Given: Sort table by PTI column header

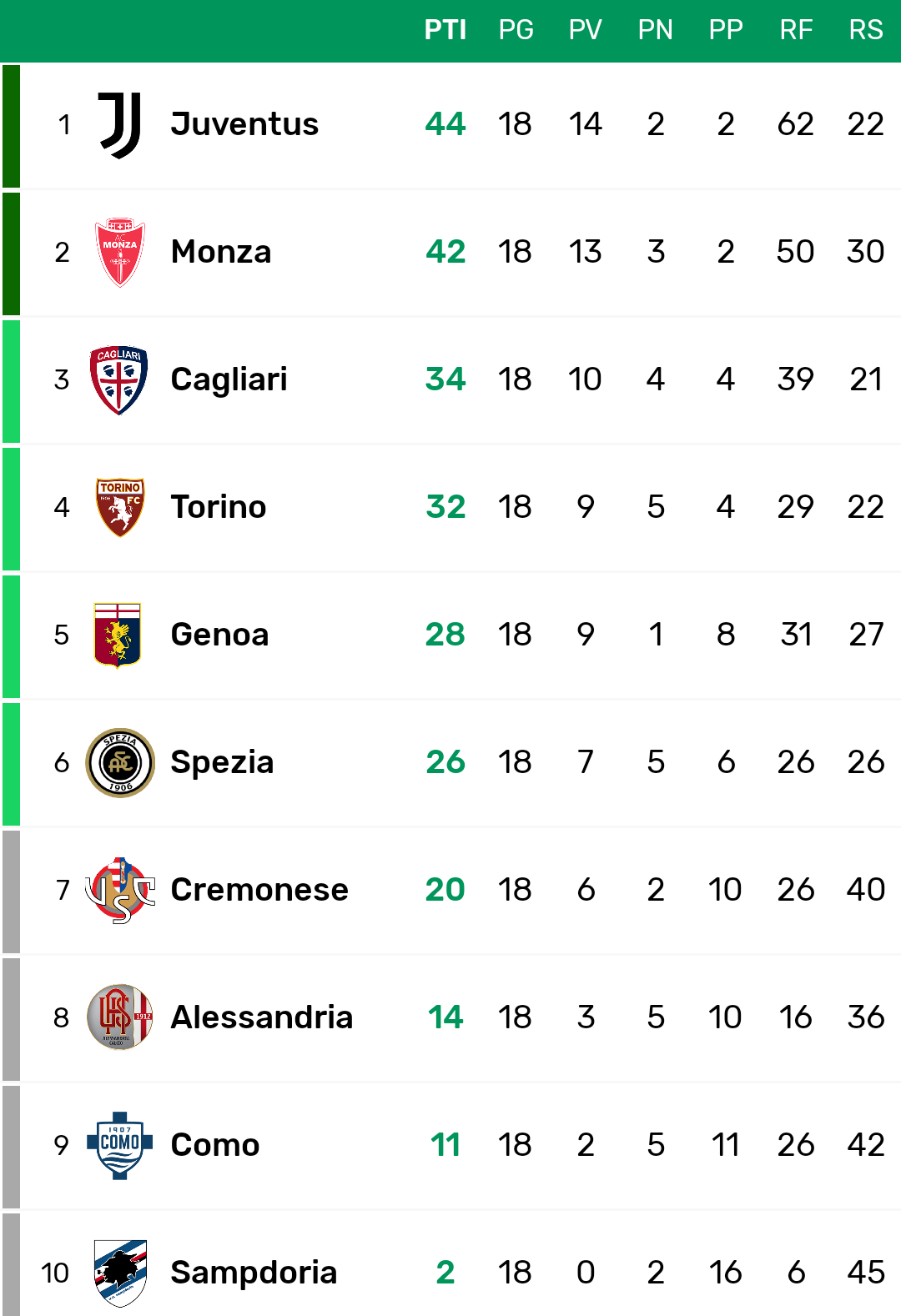Looking at the screenshot, I should tap(445, 30).
